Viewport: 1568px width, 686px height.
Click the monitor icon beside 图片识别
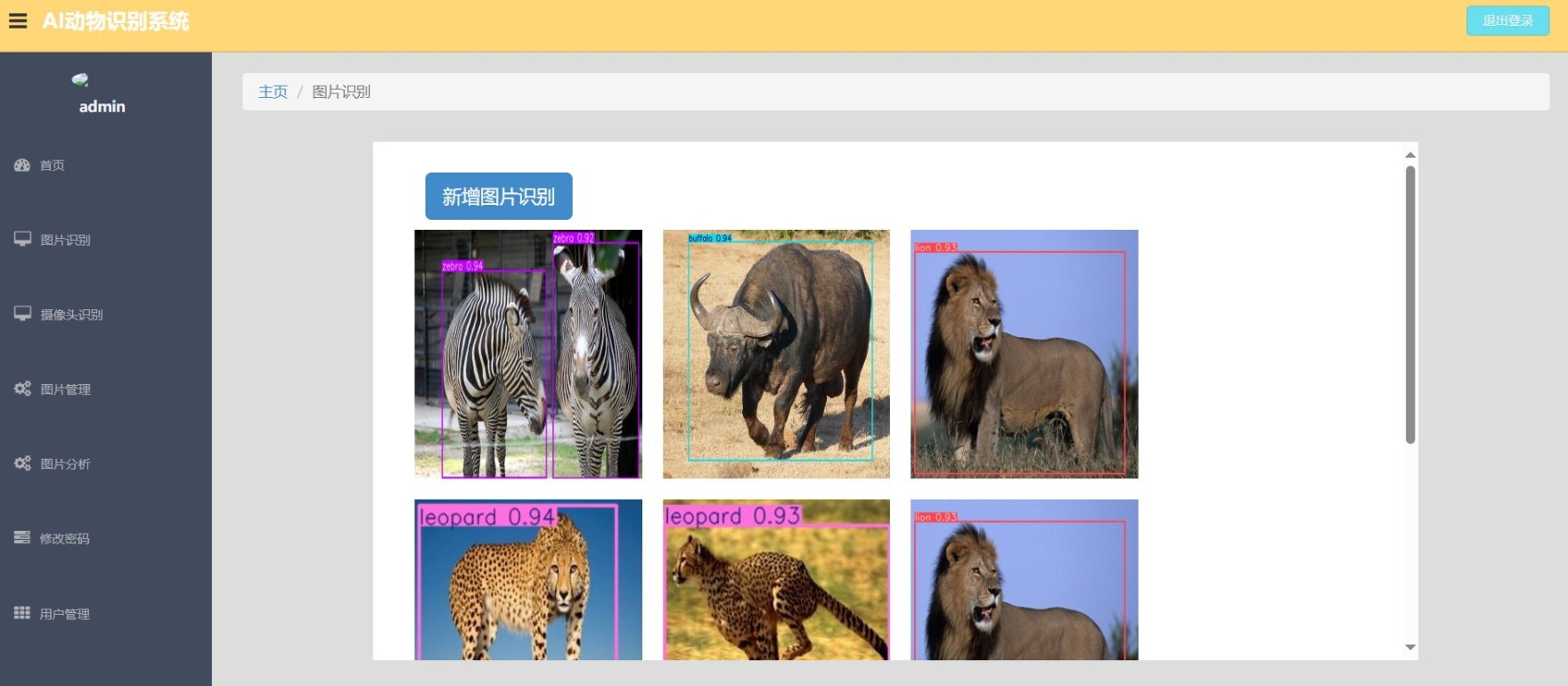(22, 239)
